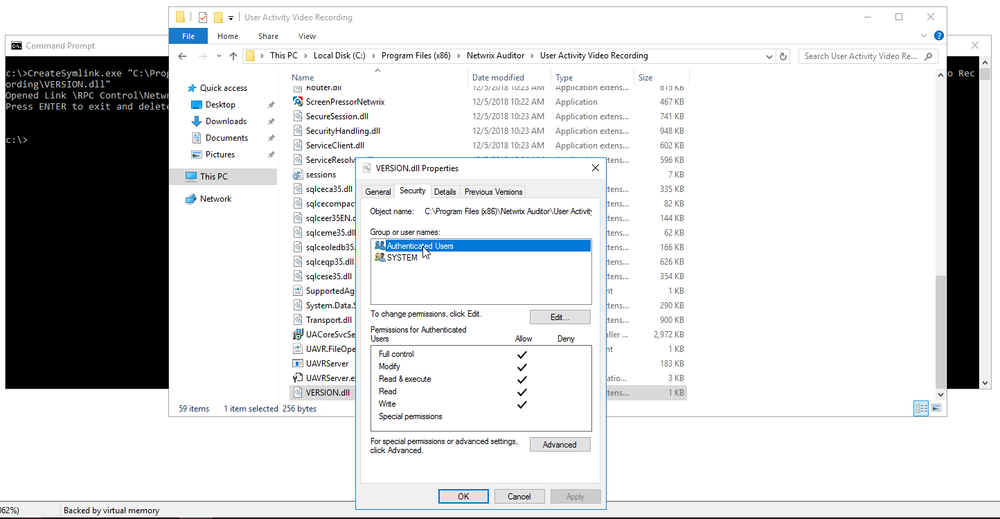The width and height of the screenshot is (1000, 519).
Task: Click the ScreenPressorNetwrix application icon
Action: pos(297,102)
